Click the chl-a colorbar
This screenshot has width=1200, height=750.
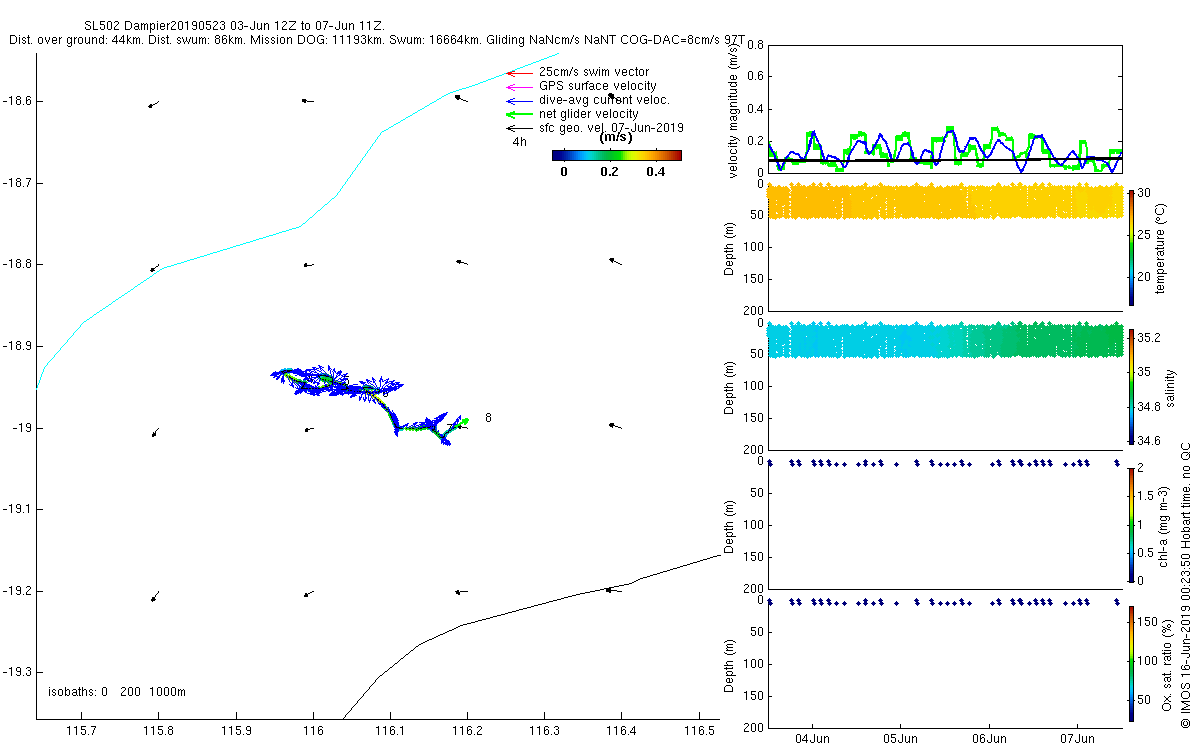coord(1131,524)
